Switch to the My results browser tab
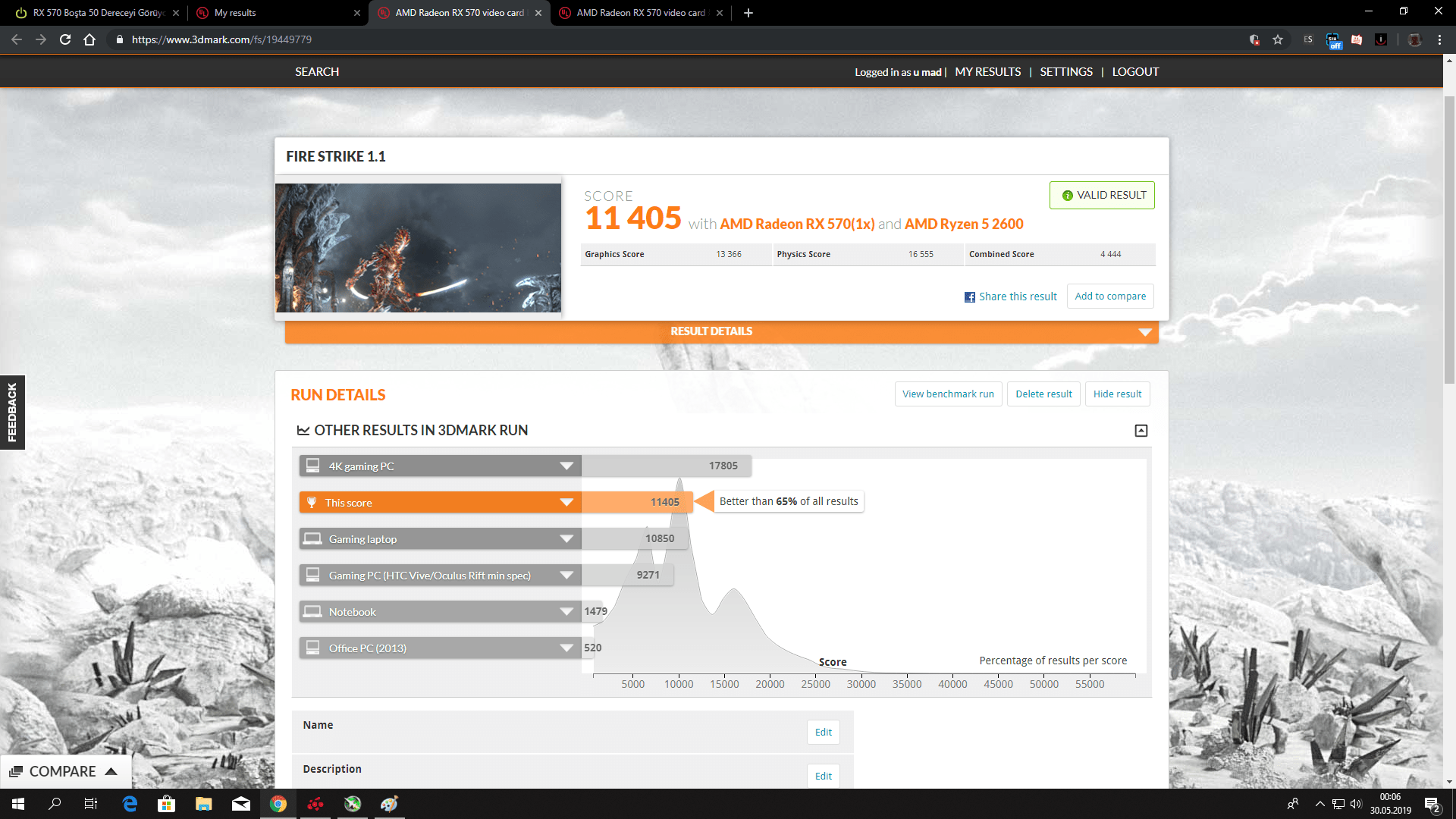The width and height of the screenshot is (1456, 819). tap(273, 13)
